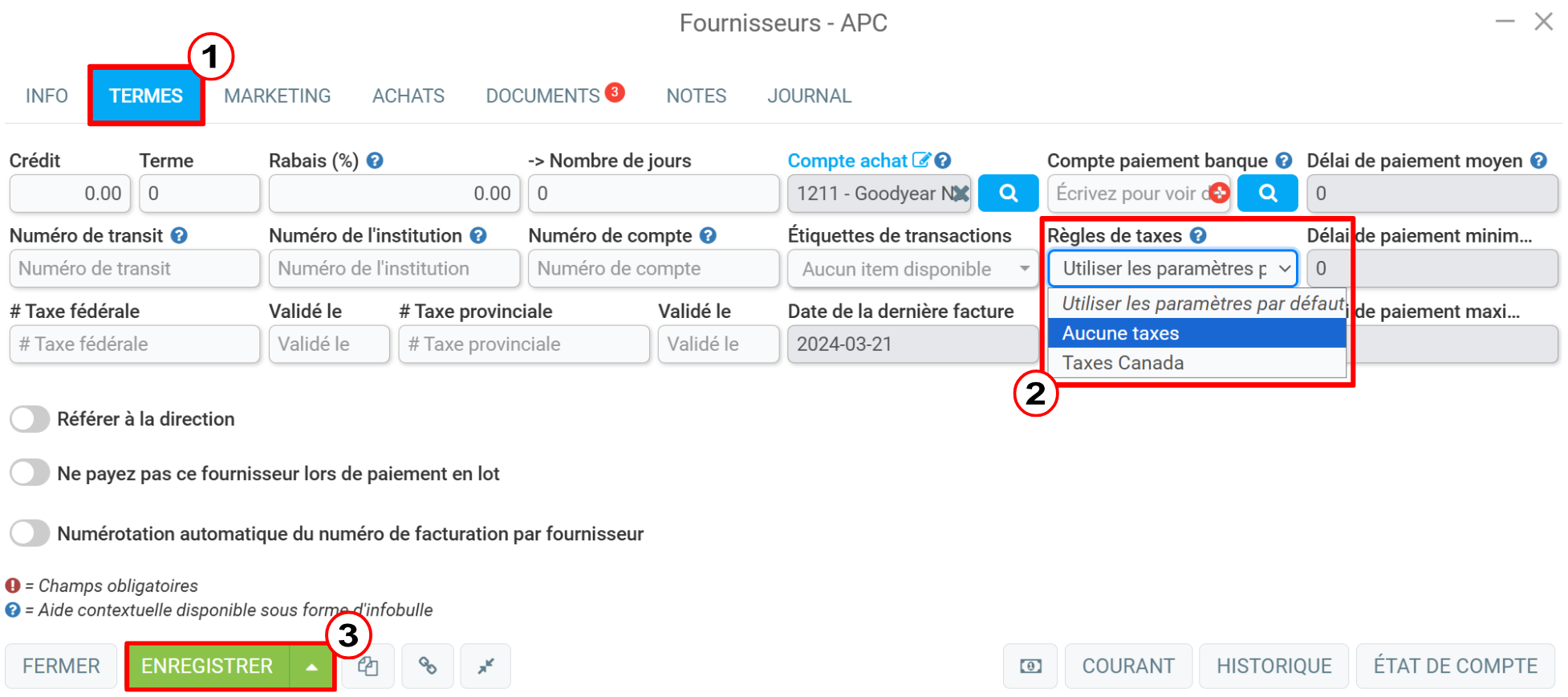This screenshot has height=697, width=1568.
Task: Click the Rabais (%) help question mark
Action: pos(375,161)
